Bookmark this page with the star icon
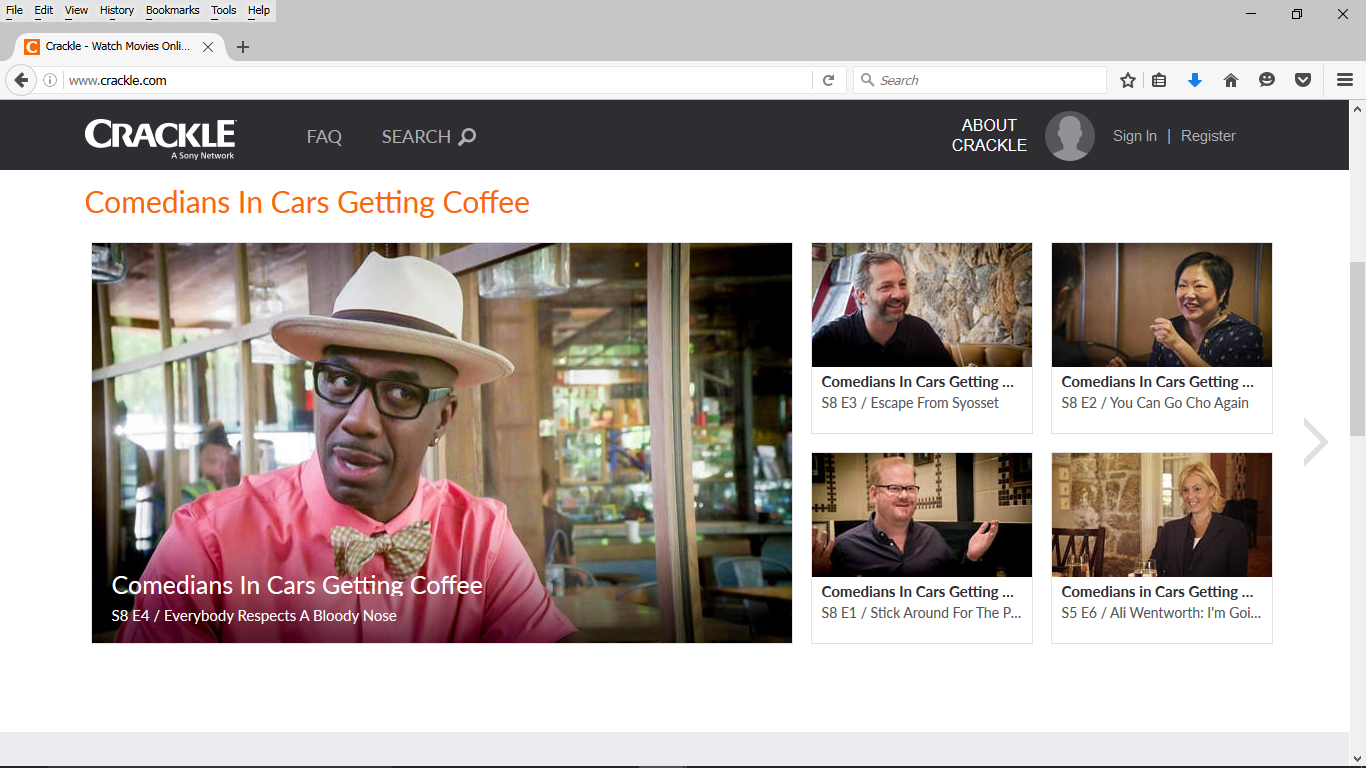The height and width of the screenshot is (768, 1366). click(1128, 80)
